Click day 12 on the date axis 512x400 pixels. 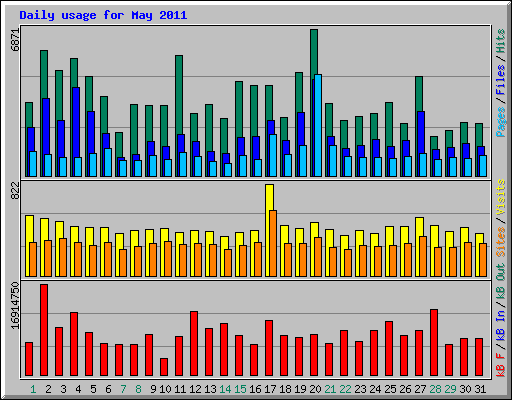pos(195,389)
